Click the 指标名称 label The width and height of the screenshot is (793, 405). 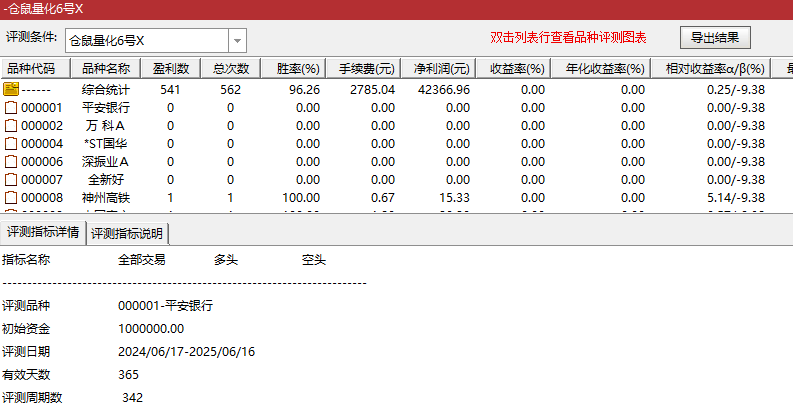26,260
